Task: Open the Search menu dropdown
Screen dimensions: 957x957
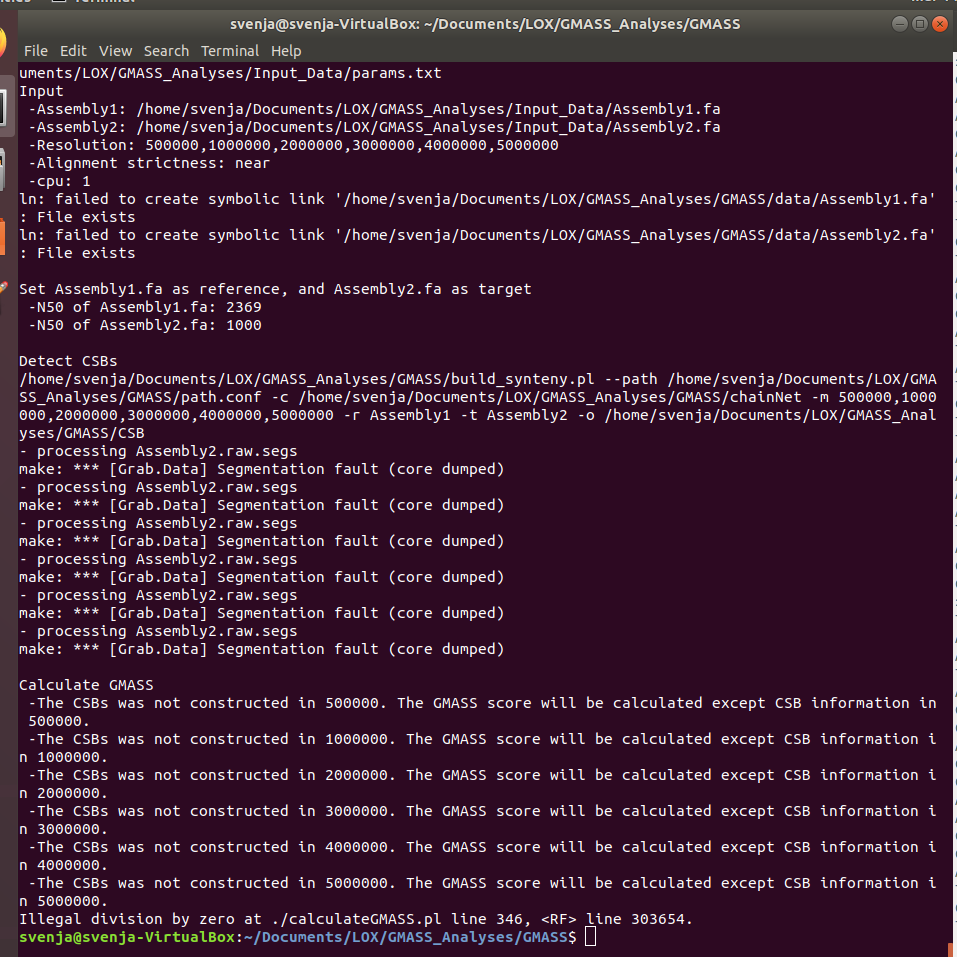Action: click(166, 50)
